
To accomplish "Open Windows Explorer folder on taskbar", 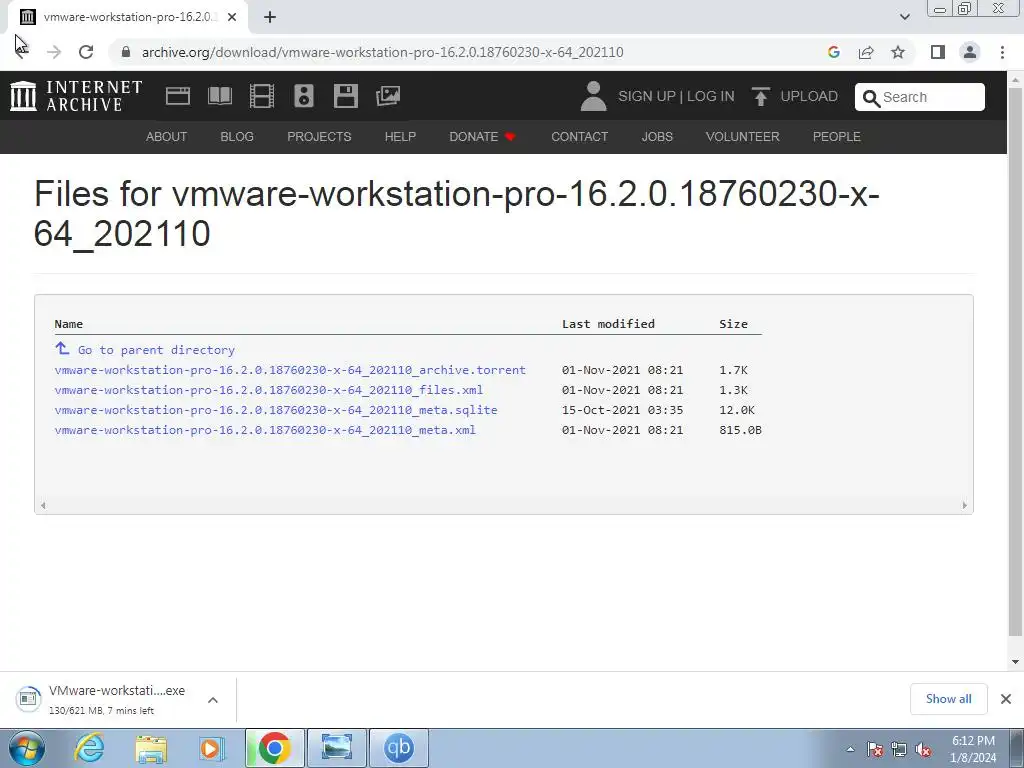I will [x=151, y=748].
